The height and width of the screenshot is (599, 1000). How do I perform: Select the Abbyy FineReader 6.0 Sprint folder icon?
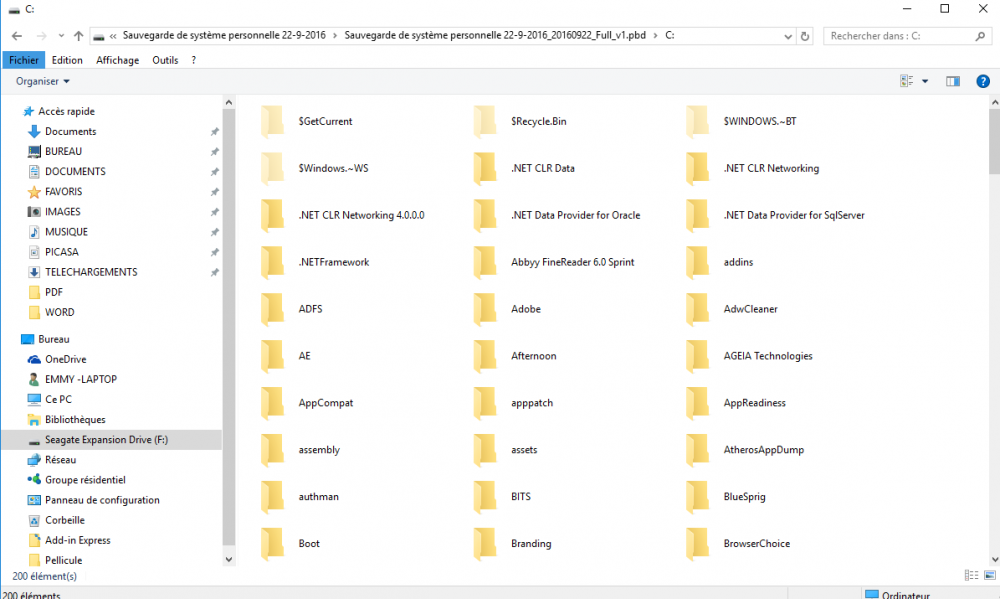point(485,262)
